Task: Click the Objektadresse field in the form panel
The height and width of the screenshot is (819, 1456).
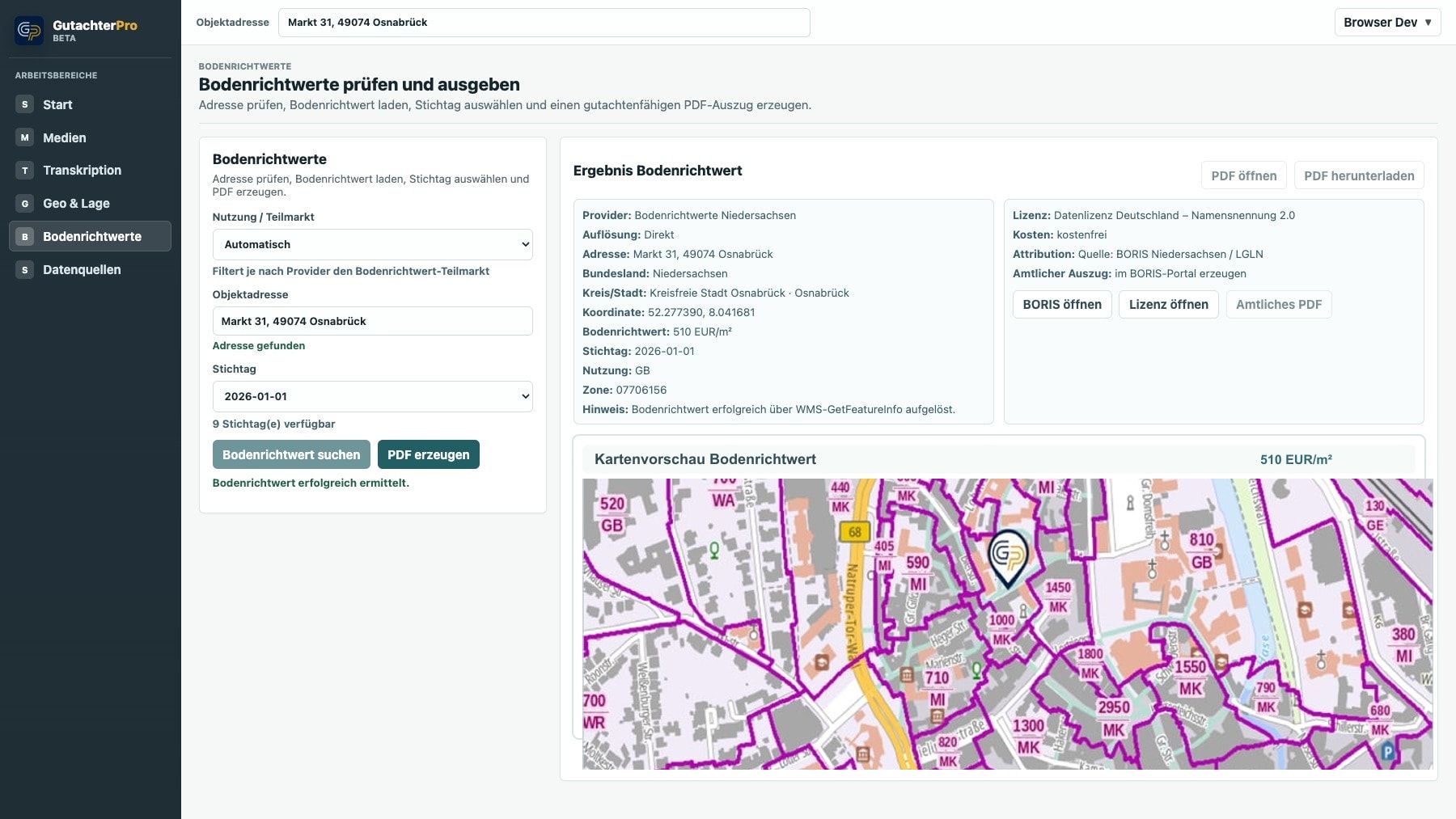Action: [x=373, y=321]
